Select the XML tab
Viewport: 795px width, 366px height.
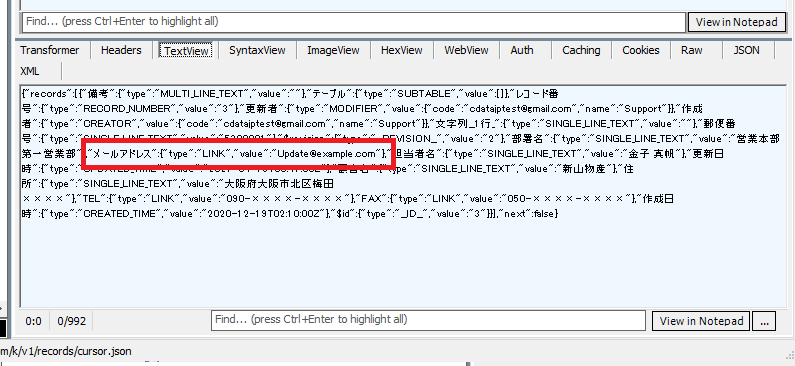[29, 71]
